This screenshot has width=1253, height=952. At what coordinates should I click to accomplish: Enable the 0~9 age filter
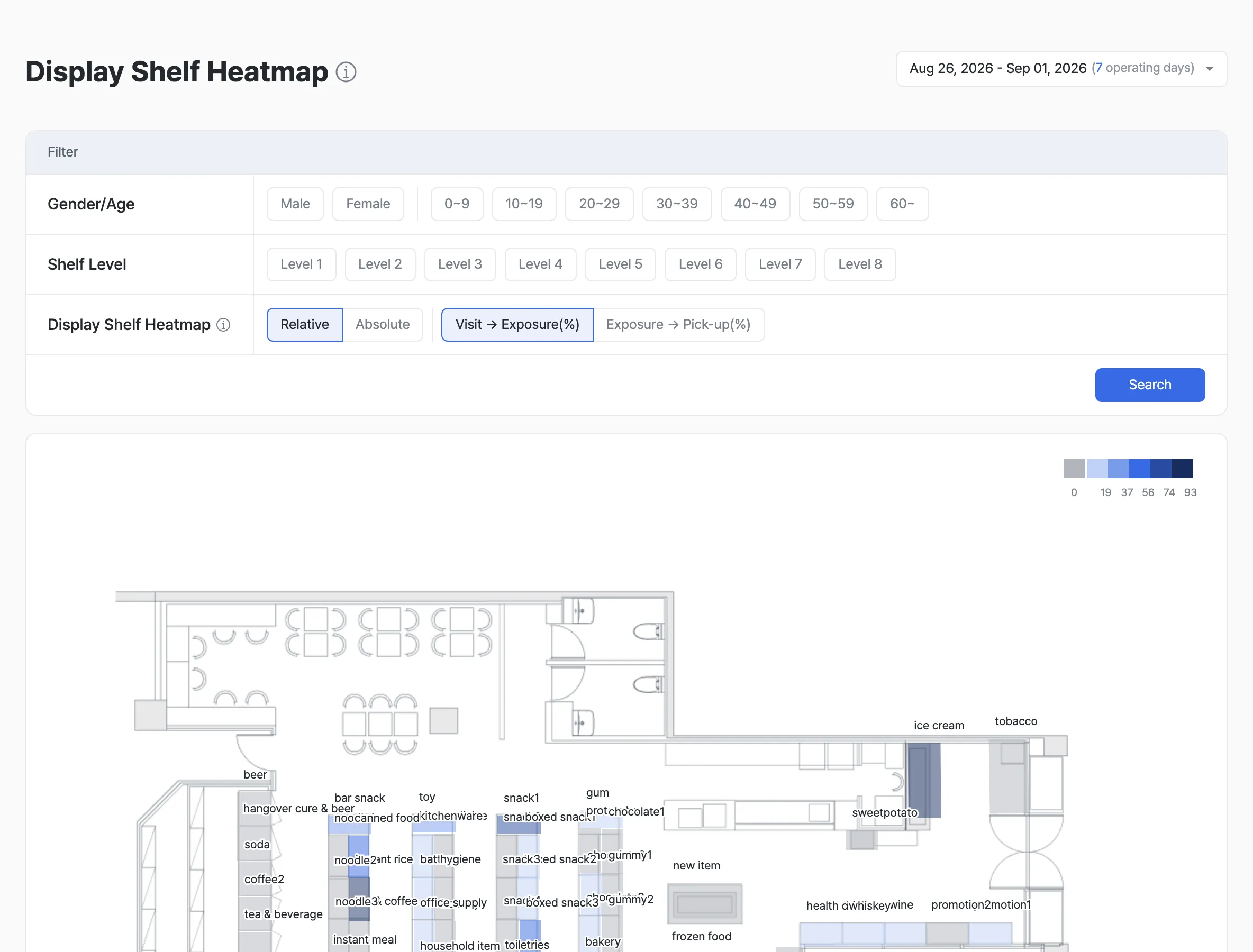click(x=457, y=204)
